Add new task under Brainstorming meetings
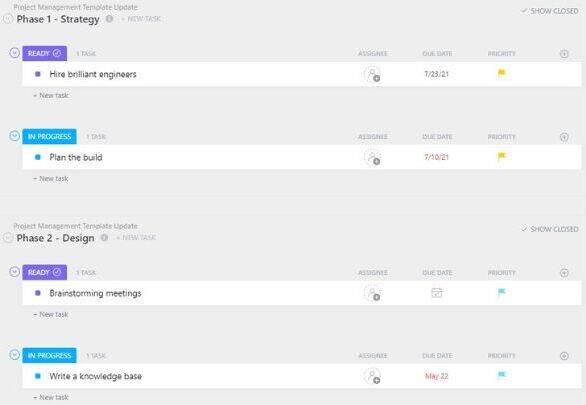Viewport: 586px width, 405px height. coord(51,315)
